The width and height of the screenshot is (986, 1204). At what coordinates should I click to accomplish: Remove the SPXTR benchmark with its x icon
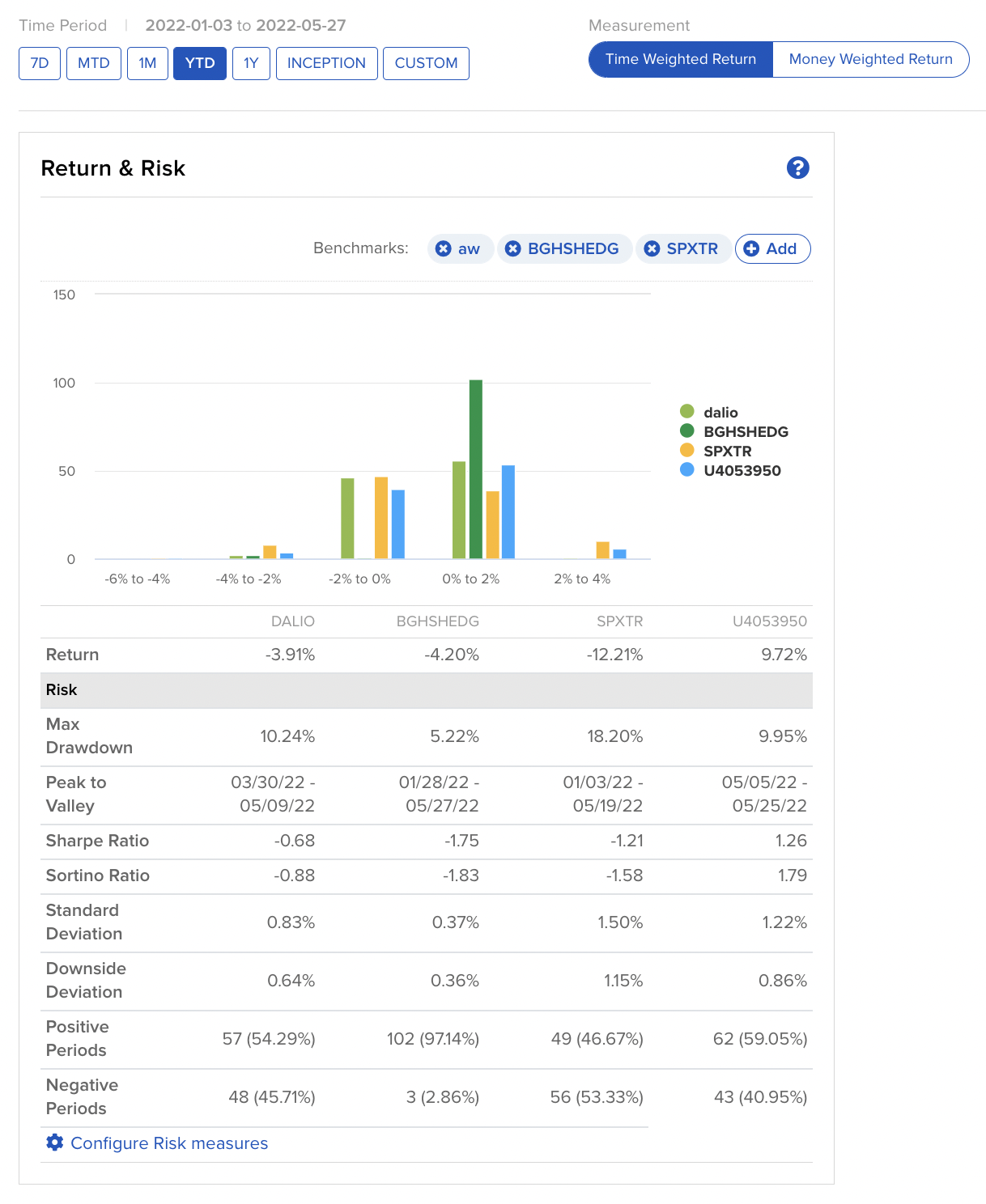point(652,248)
